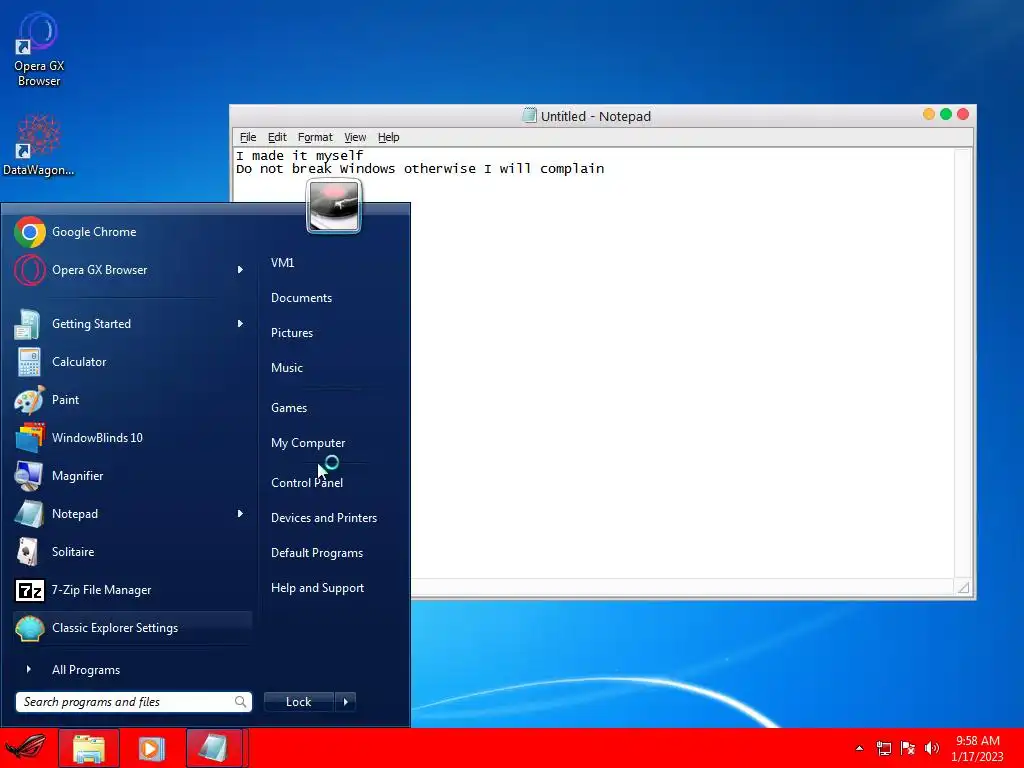Expand Notepad jump list arrow
The image size is (1024, 768).
(240, 514)
